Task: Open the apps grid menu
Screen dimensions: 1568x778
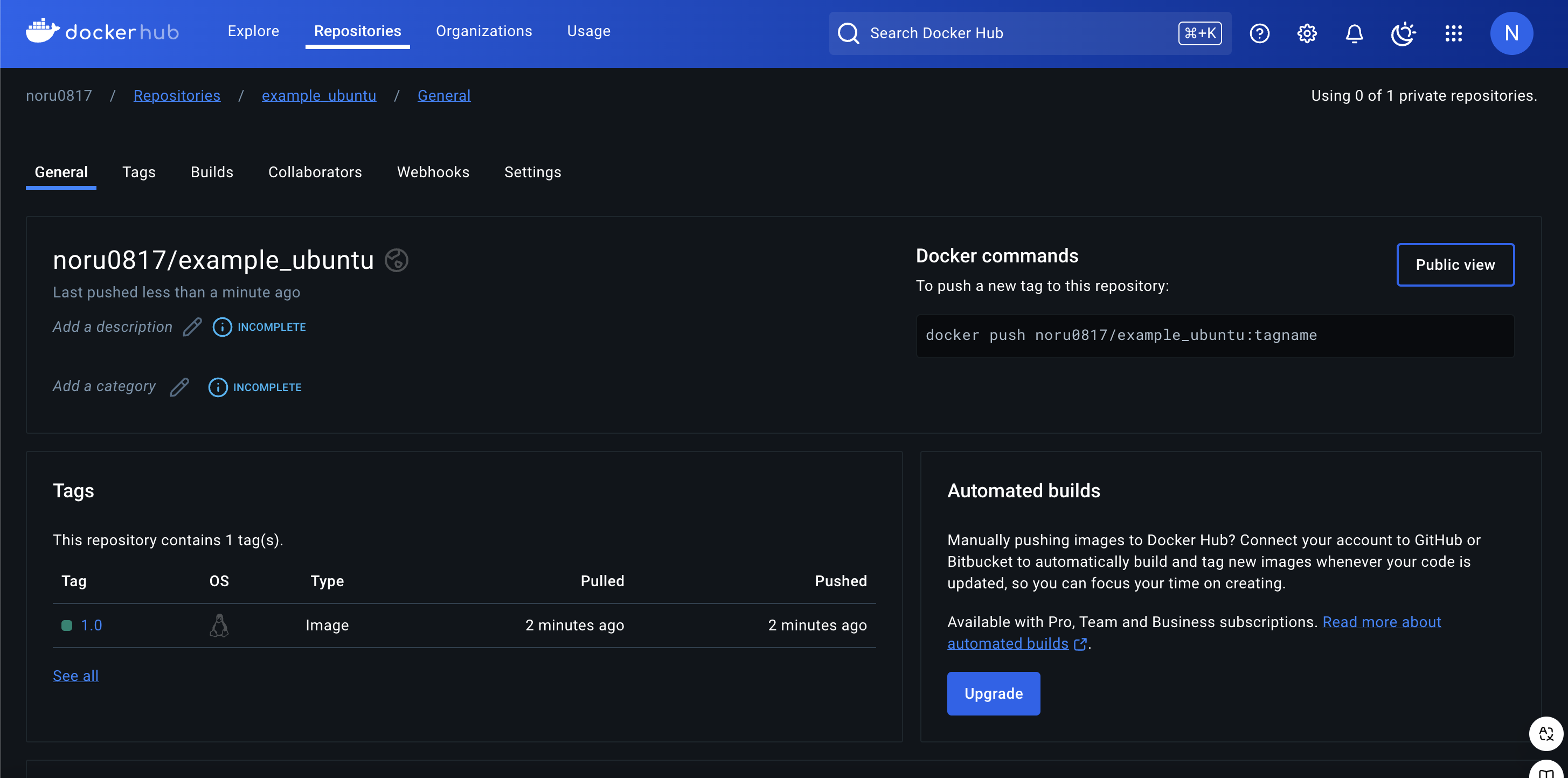Action: click(x=1454, y=33)
